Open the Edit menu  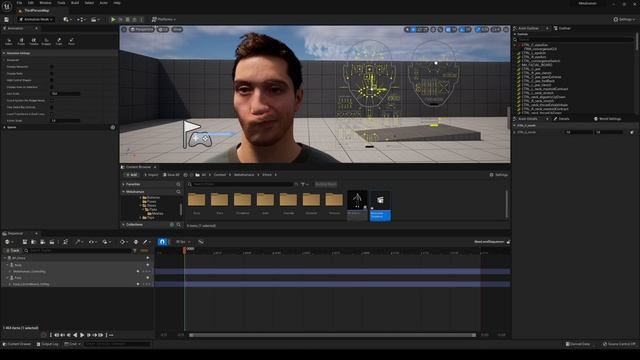(31, 3)
